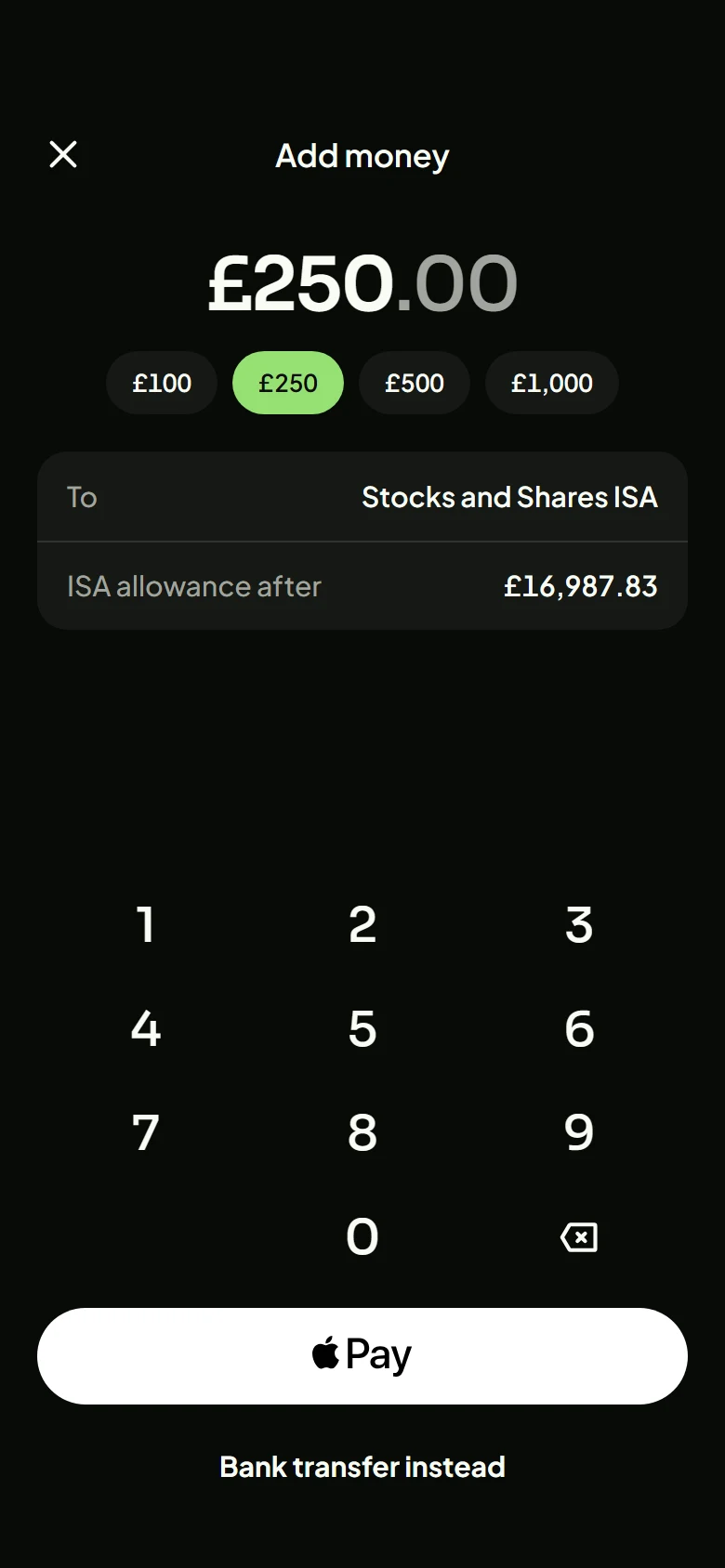Close the Add money screen

tap(63, 154)
